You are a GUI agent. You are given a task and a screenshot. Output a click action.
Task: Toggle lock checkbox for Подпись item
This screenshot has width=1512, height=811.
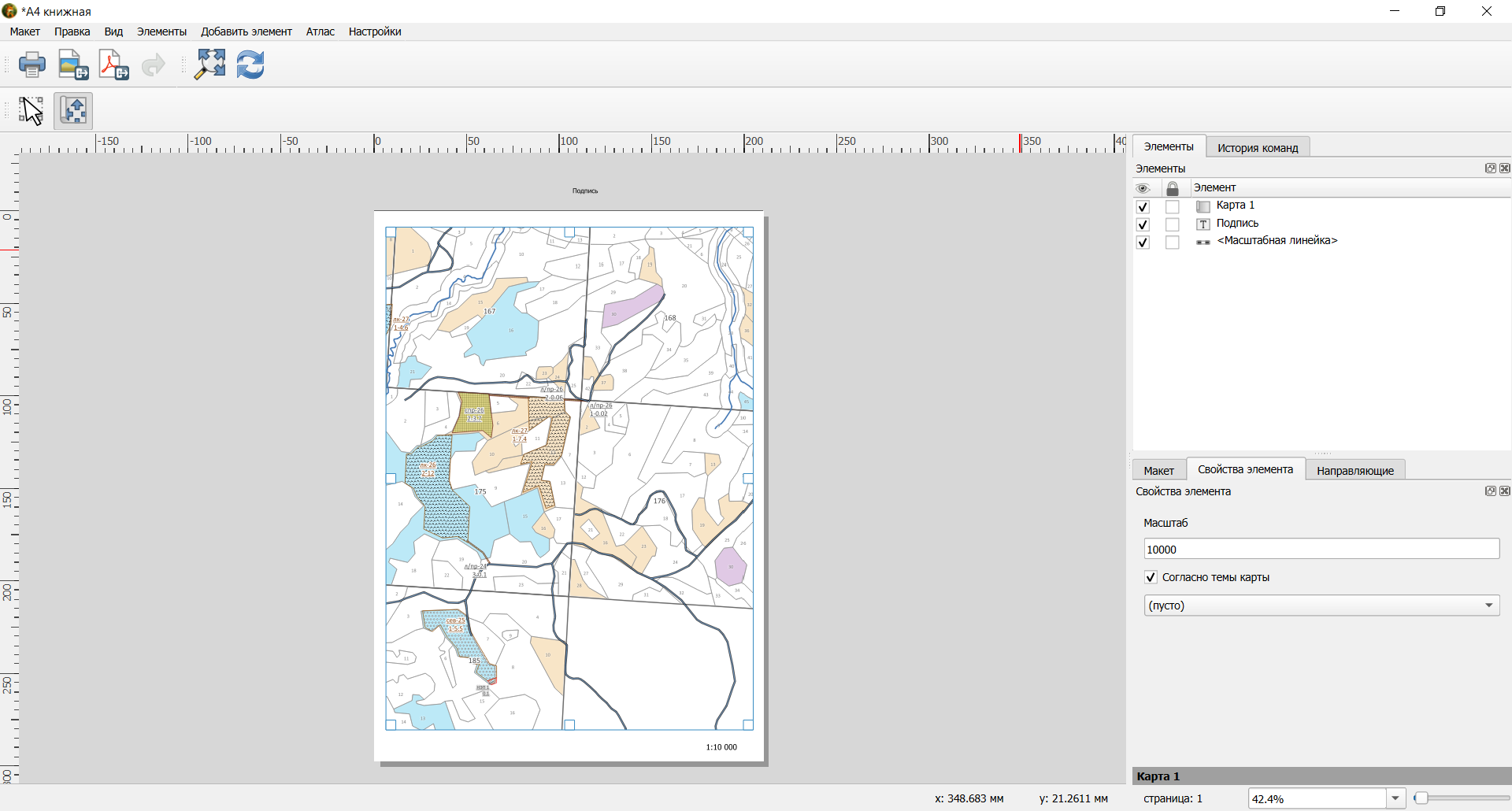pyautogui.click(x=1173, y=224)
